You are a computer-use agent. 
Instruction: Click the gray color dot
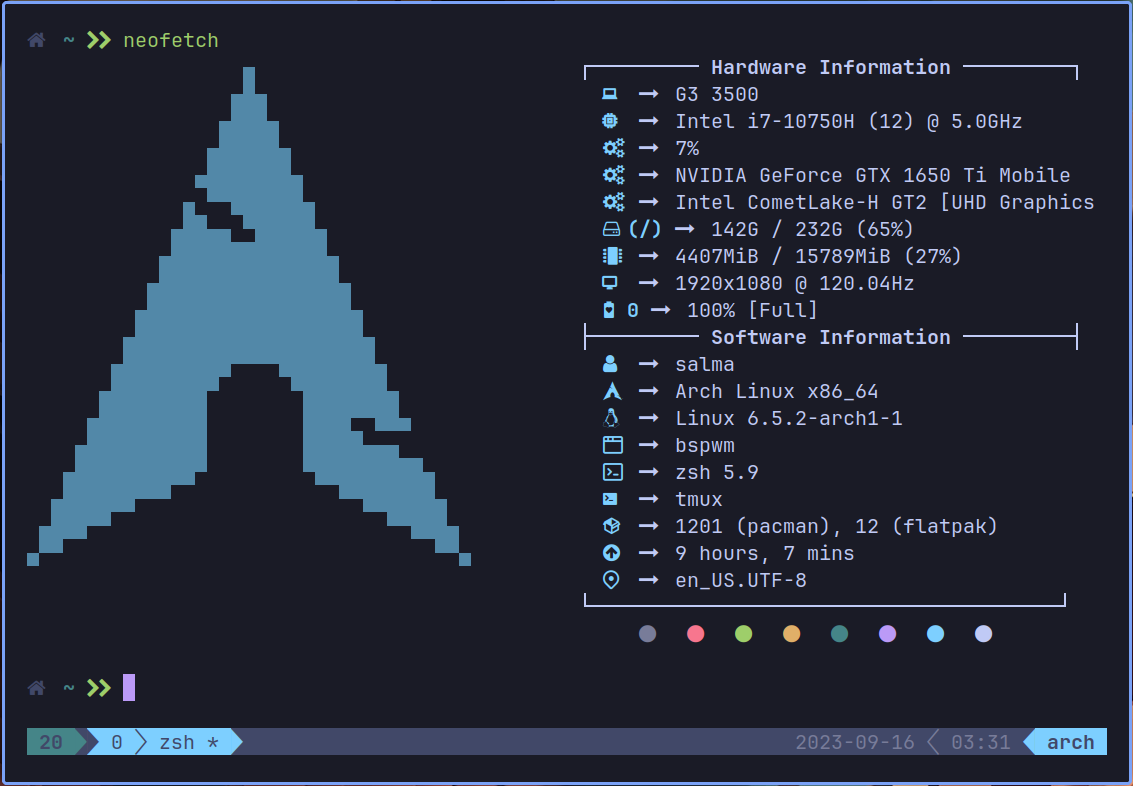pyautogui.click(x=647, y=634)
